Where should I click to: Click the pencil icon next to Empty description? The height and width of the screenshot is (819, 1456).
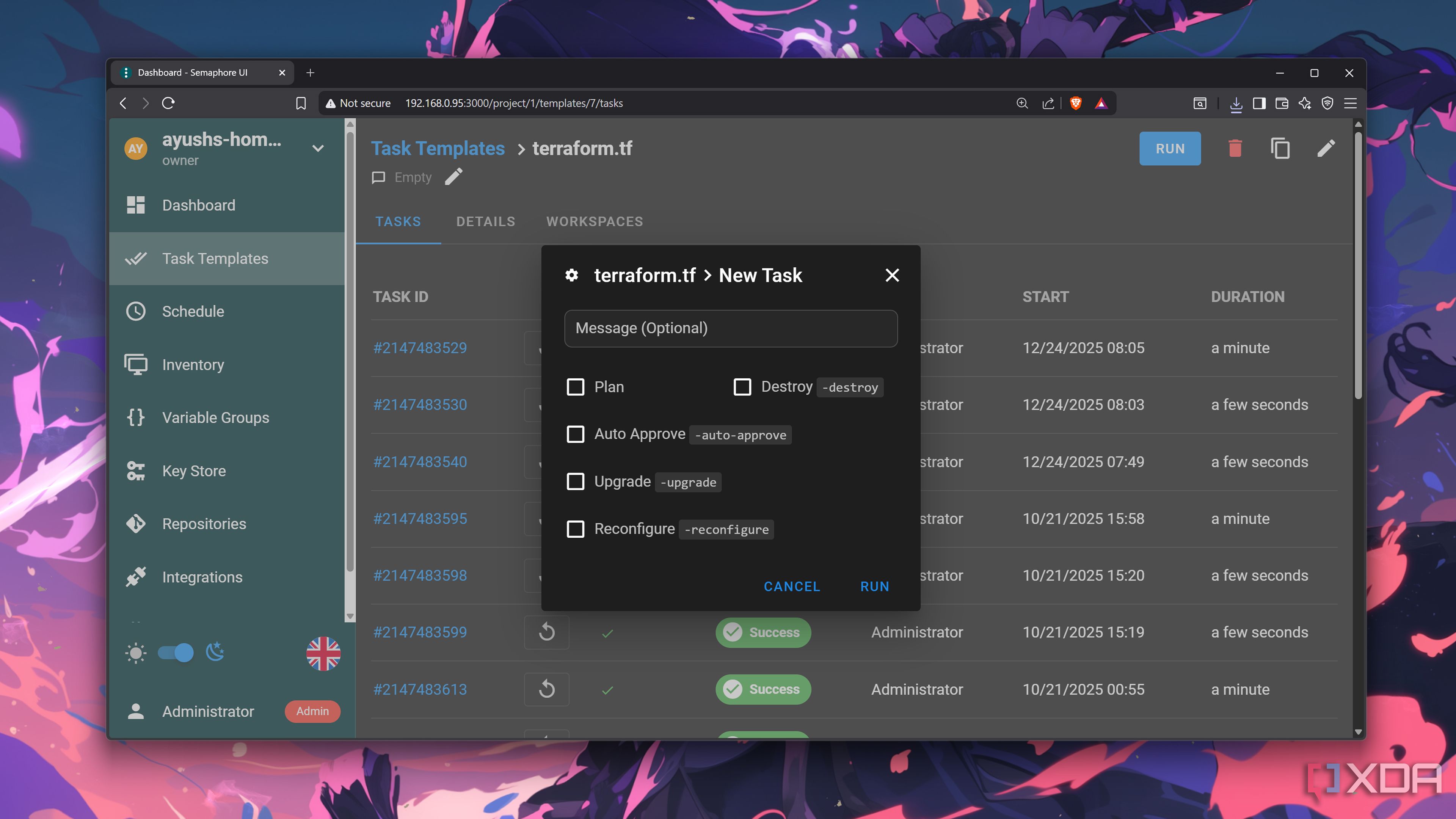(454, 177)
